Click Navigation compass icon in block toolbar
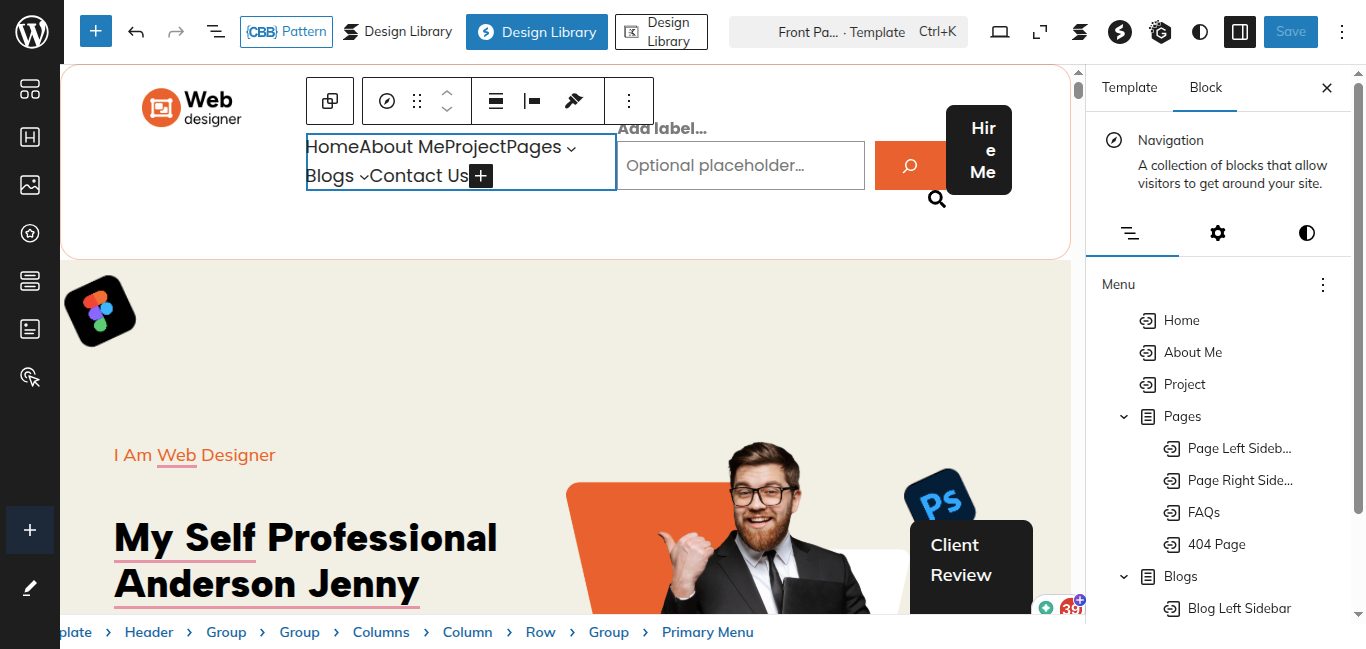Screen dimensions: 1366x649 (x=387, y=101)
